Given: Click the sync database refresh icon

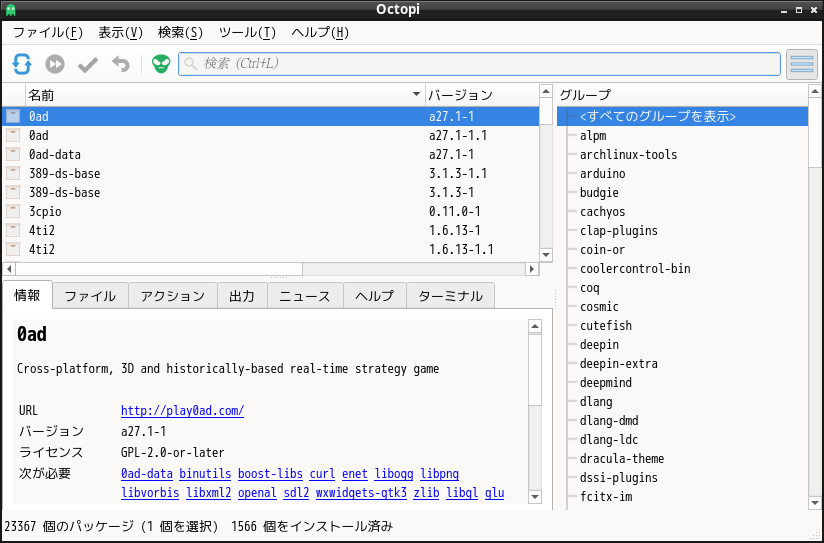Looking at the screenshot, I should point(22,64).
